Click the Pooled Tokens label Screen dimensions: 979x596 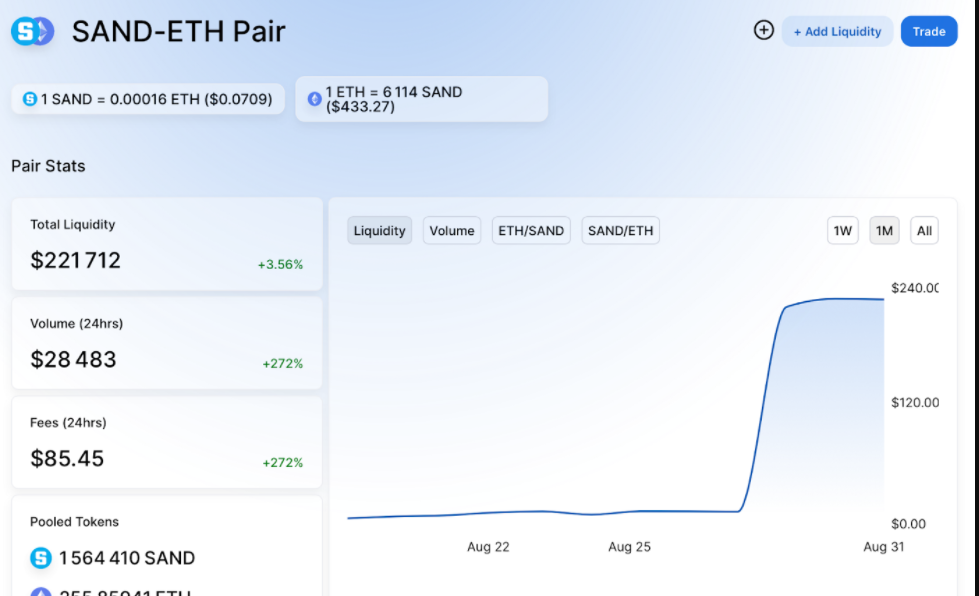(74, 522)
